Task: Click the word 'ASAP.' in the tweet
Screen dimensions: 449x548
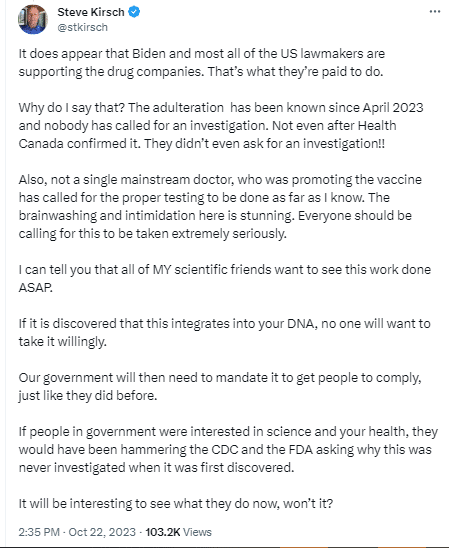Action: pos(36,288)
